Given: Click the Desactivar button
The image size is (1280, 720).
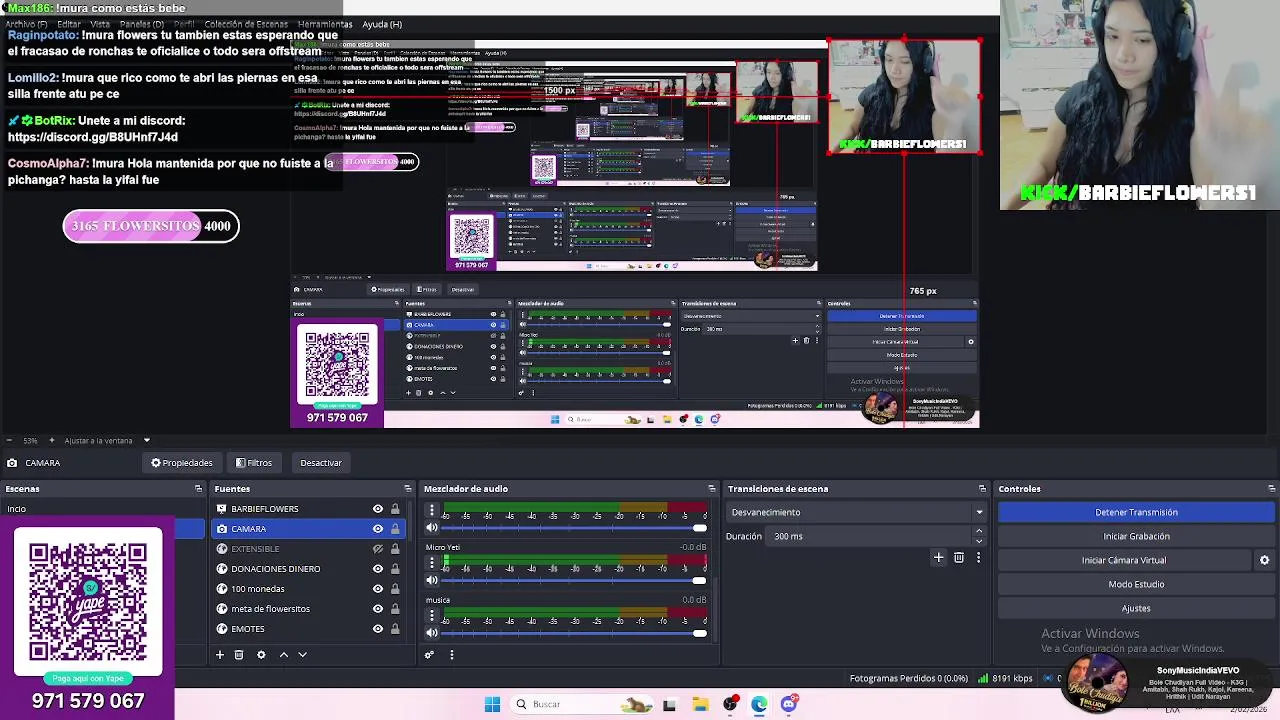Looking at the screenshot, I should click(x=321, y=463).
